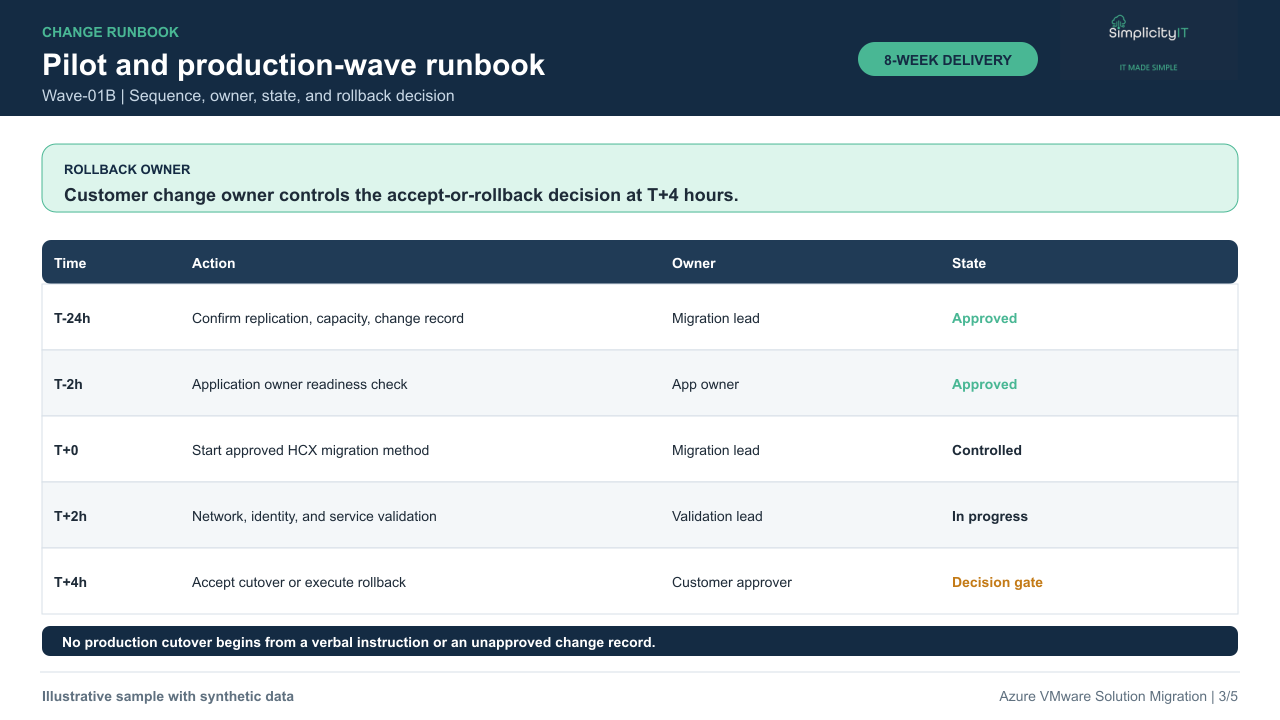Image resolution: width=1280 pixels, height=720 pixels.
Task: Click the 8-WEEK DELIVERY badge
Action: (x=948, y=59)
